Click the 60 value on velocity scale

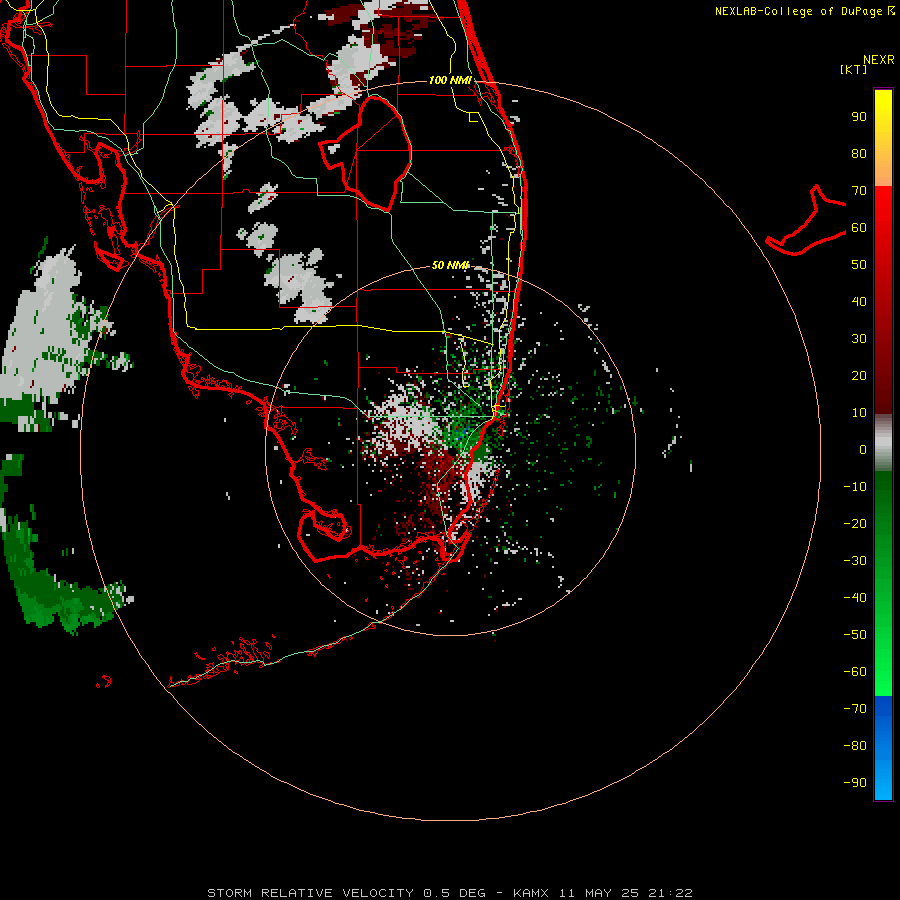859,228
